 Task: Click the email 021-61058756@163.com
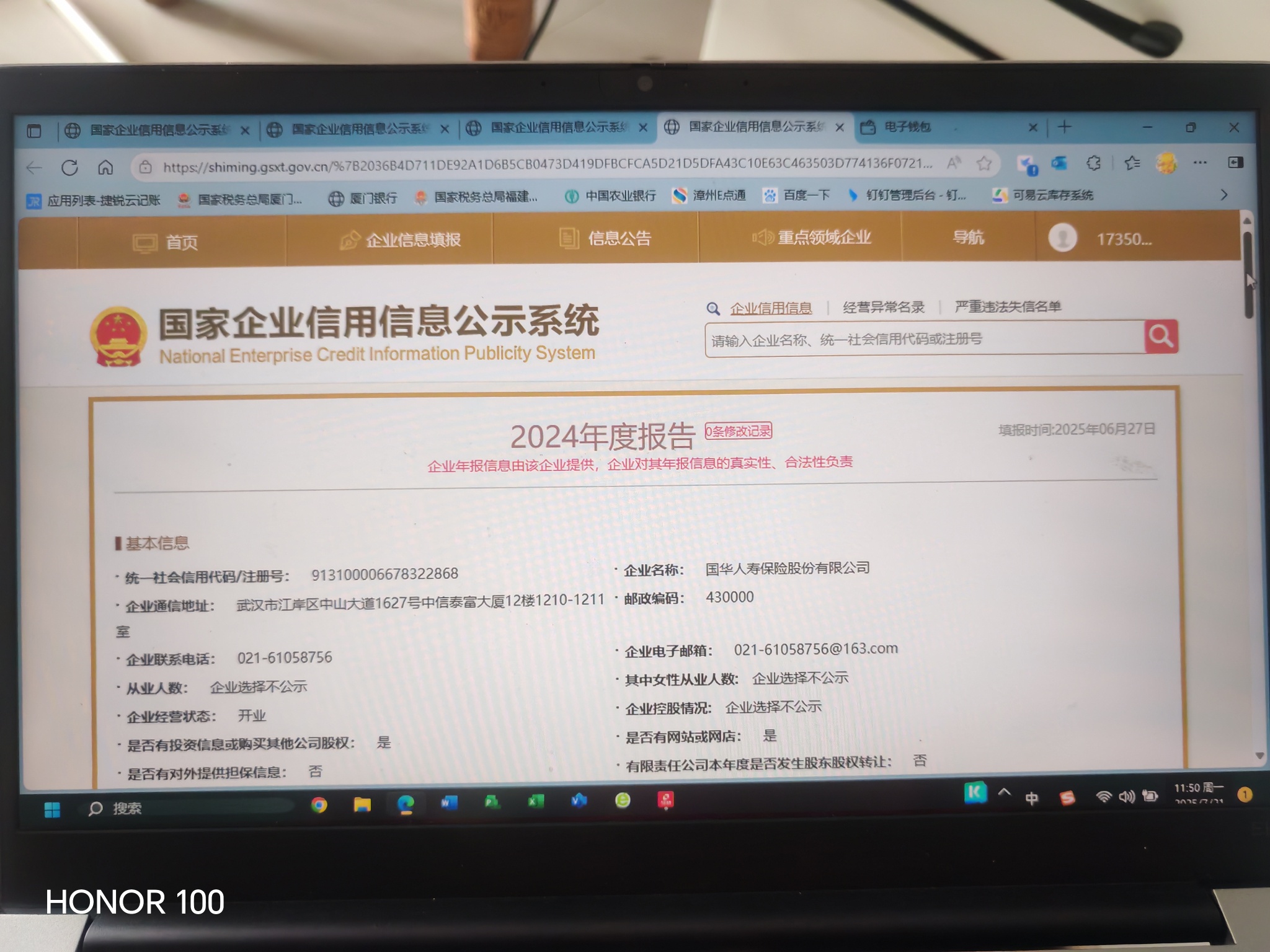point(816,649)
